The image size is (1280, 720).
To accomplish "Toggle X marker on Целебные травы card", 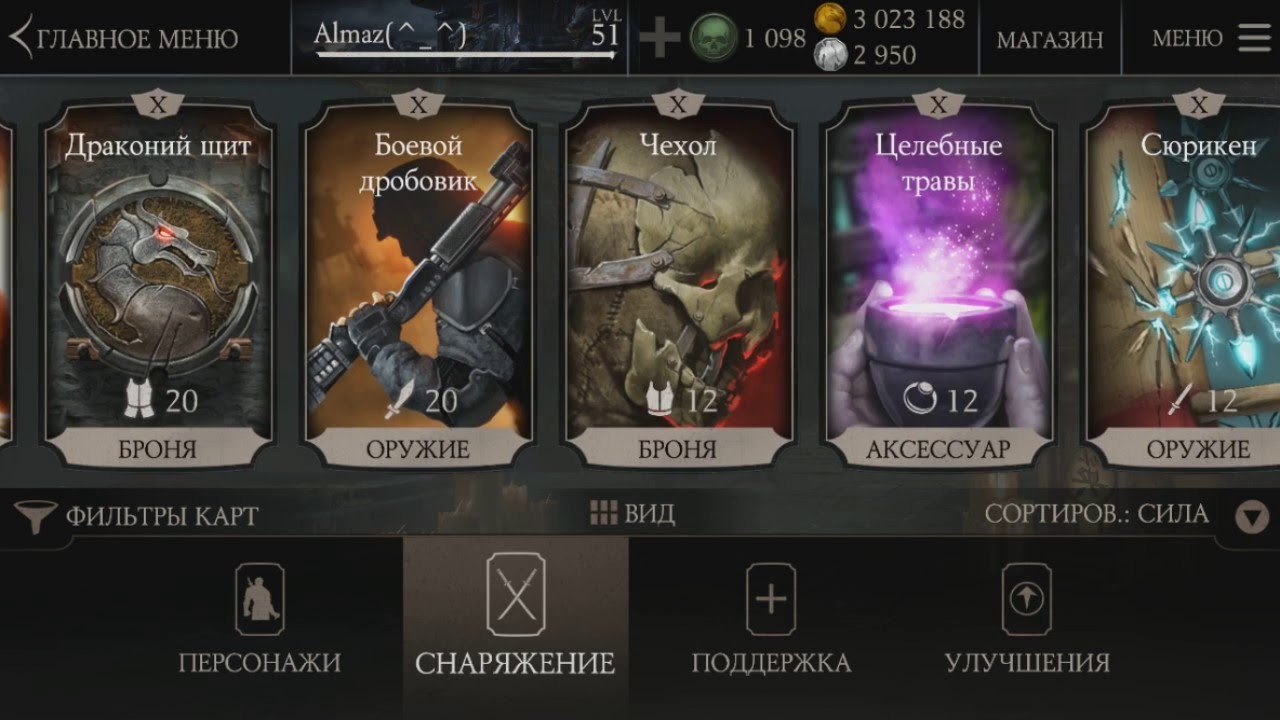I will [938, 104].
